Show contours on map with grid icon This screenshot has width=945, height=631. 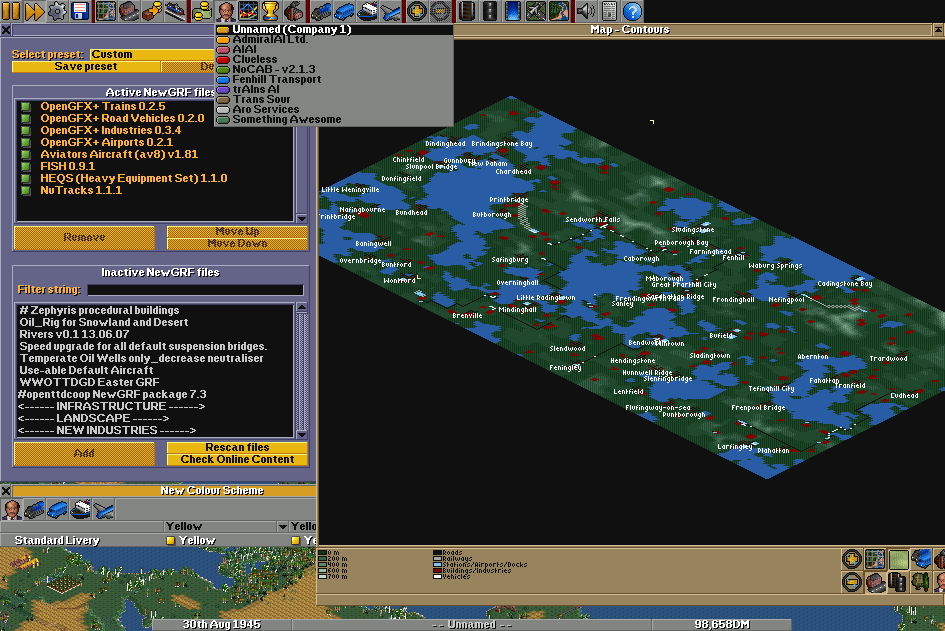[x=875, y=559]
